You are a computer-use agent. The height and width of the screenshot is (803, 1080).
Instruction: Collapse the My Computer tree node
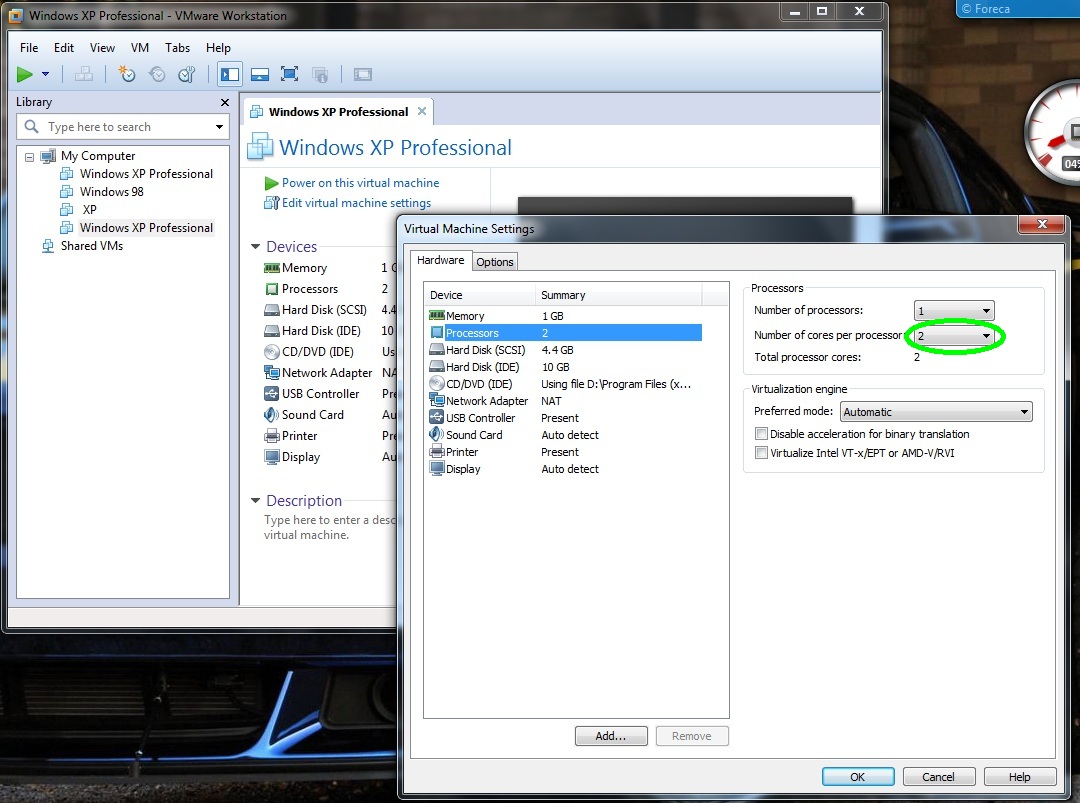(30, 156)
